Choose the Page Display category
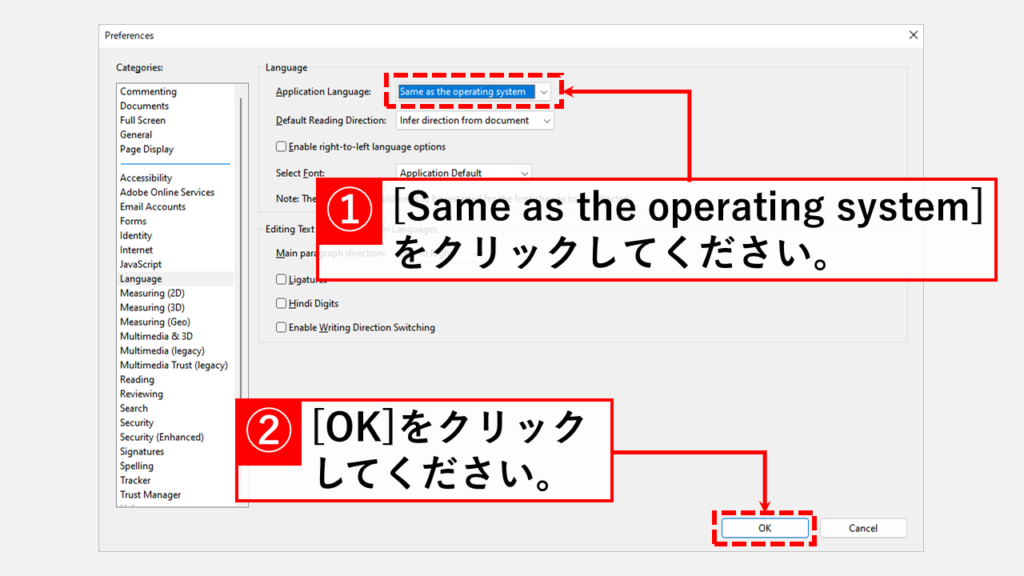 147,149
